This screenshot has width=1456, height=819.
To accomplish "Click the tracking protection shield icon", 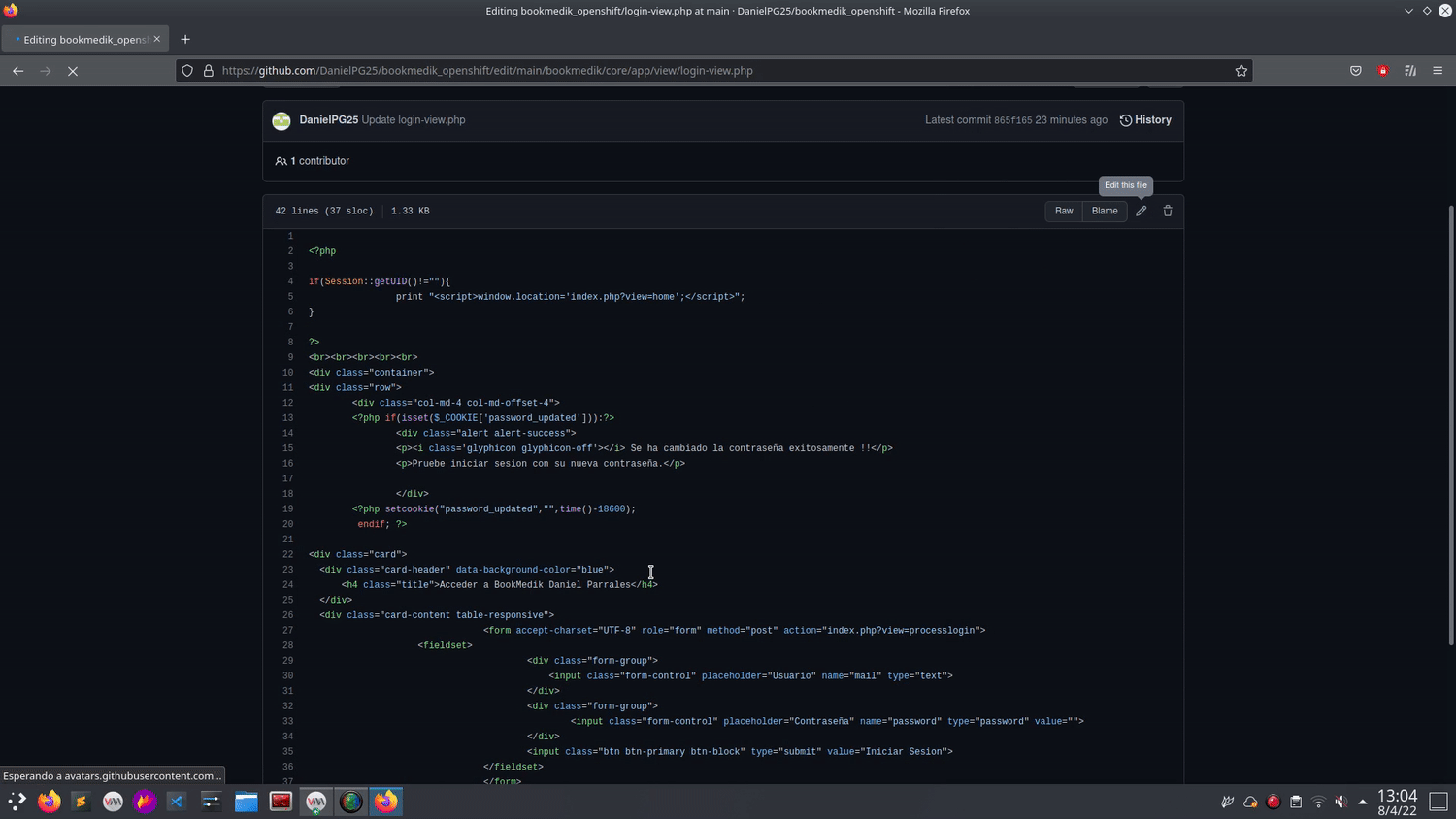I will [187, 71].
